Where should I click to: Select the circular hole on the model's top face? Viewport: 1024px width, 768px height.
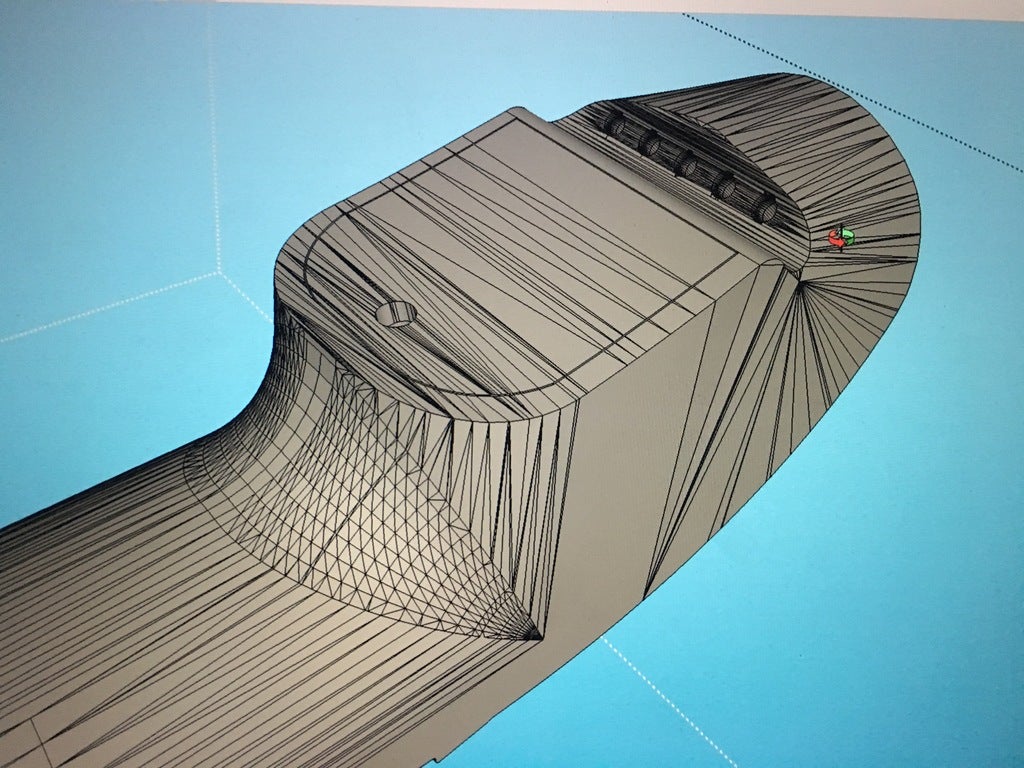(396, 314)
